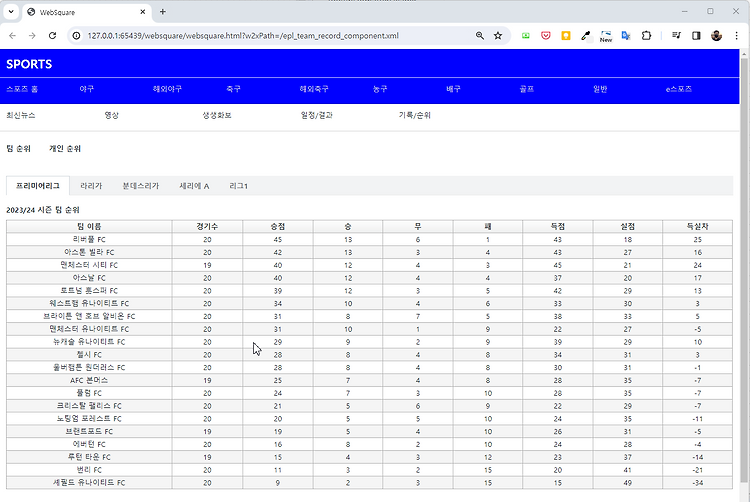This screenshot has width=750, height=502.
Task: Open the 배구 menu item
Action: pyautogui.click(x=453, y=89)
